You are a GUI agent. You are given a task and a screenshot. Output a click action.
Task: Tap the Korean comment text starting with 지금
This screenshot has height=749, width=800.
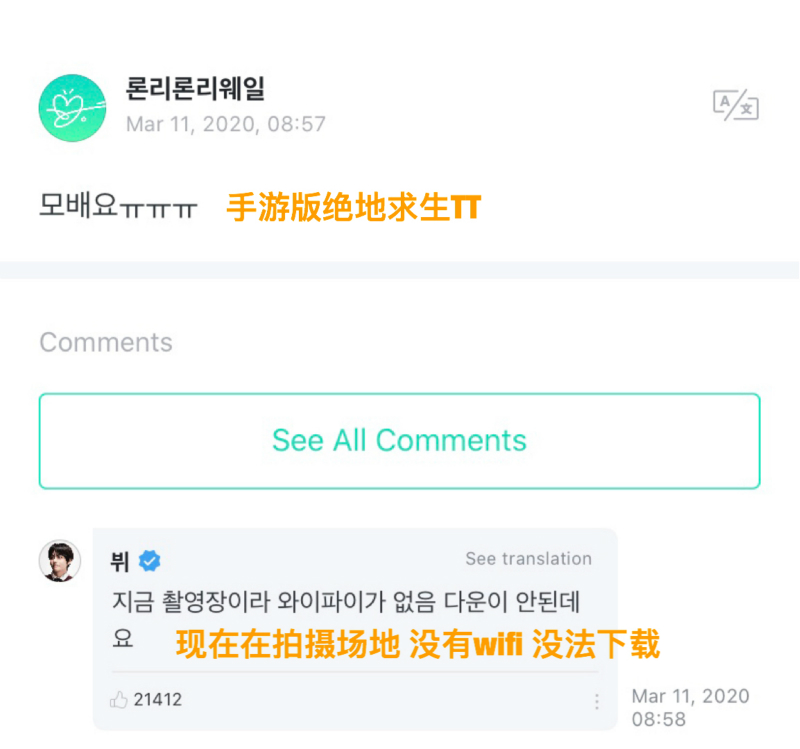point(345,604)
